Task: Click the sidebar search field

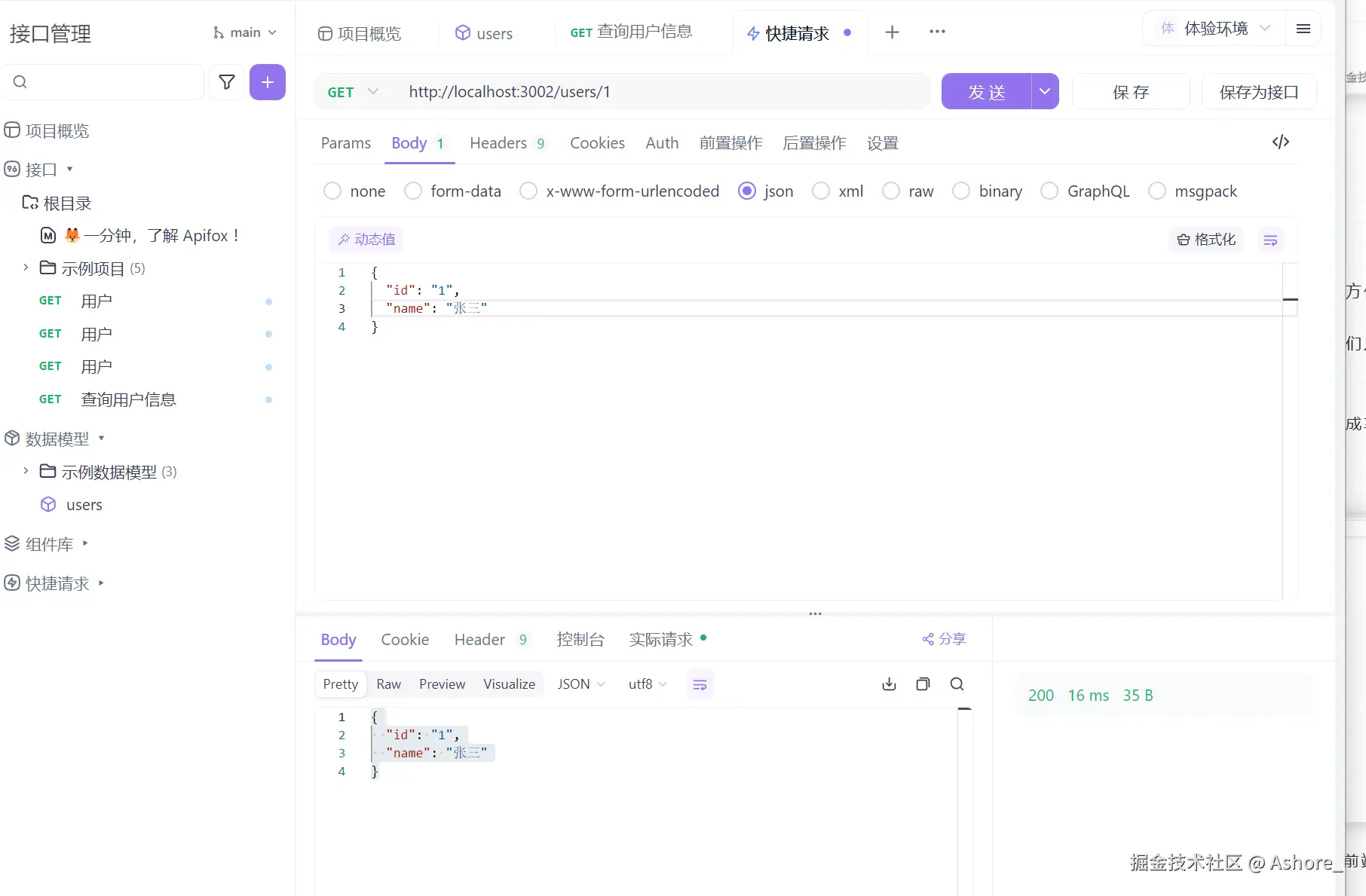Action: [104, 82]
